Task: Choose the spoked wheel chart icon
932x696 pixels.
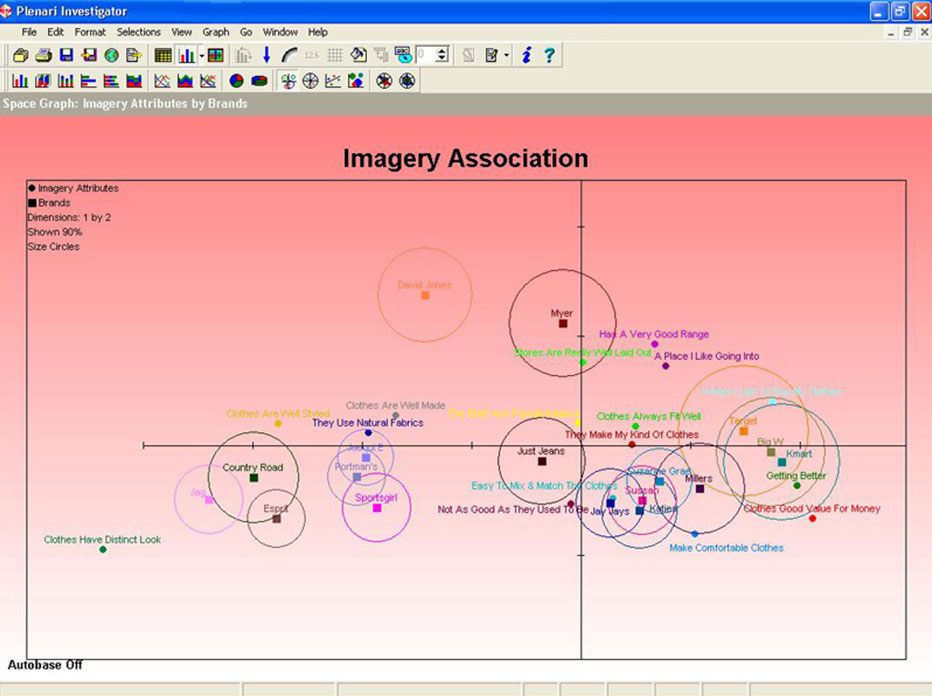Action: [x=310, y=81]
